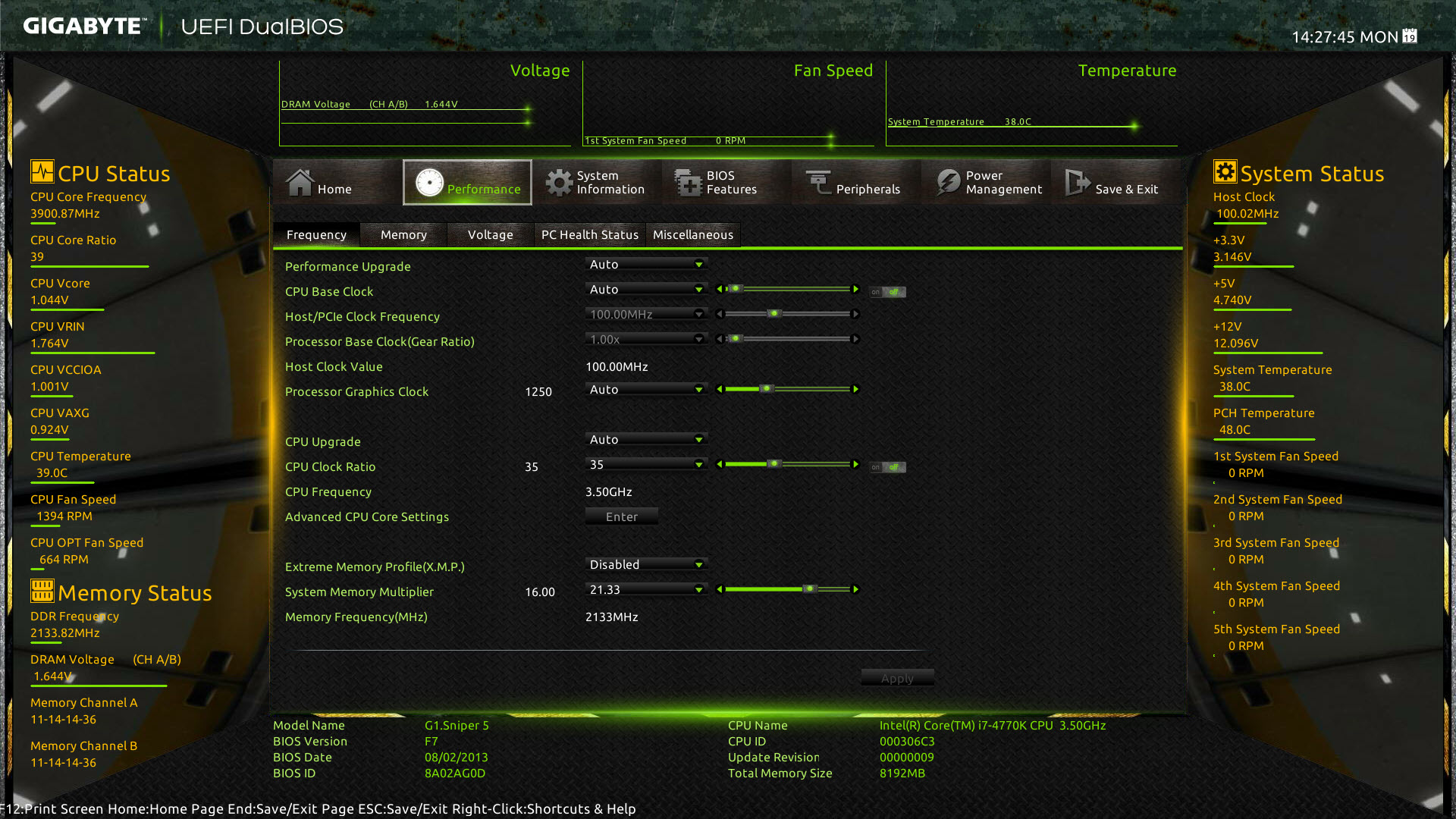The height and width of the screenshot is (819, 1456).
Task: Switch to the Voltage tab
Action: coord(491,234)
